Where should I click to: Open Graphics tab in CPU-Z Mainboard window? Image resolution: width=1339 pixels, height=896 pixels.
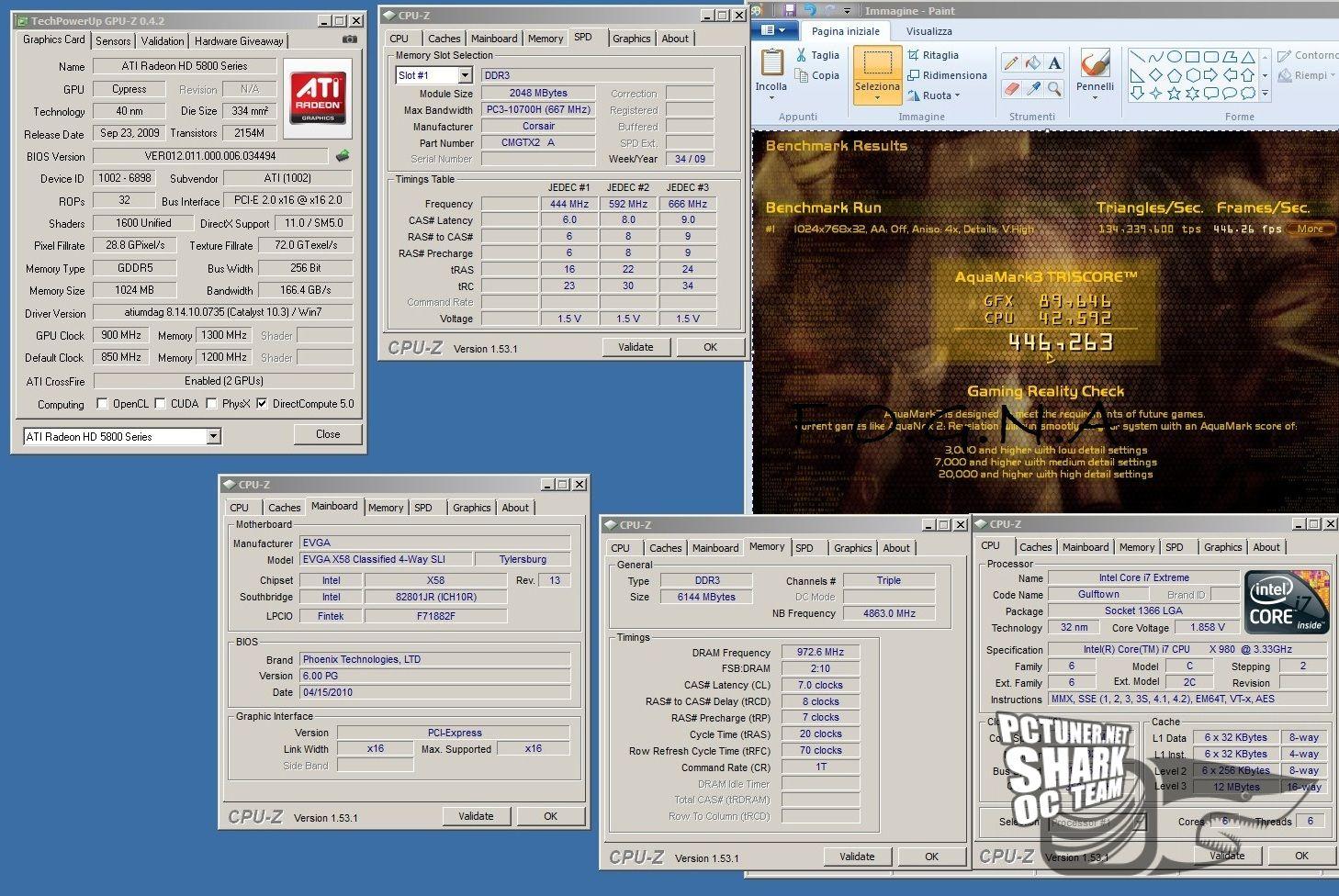pyautogui.click(x=472, y=508)
